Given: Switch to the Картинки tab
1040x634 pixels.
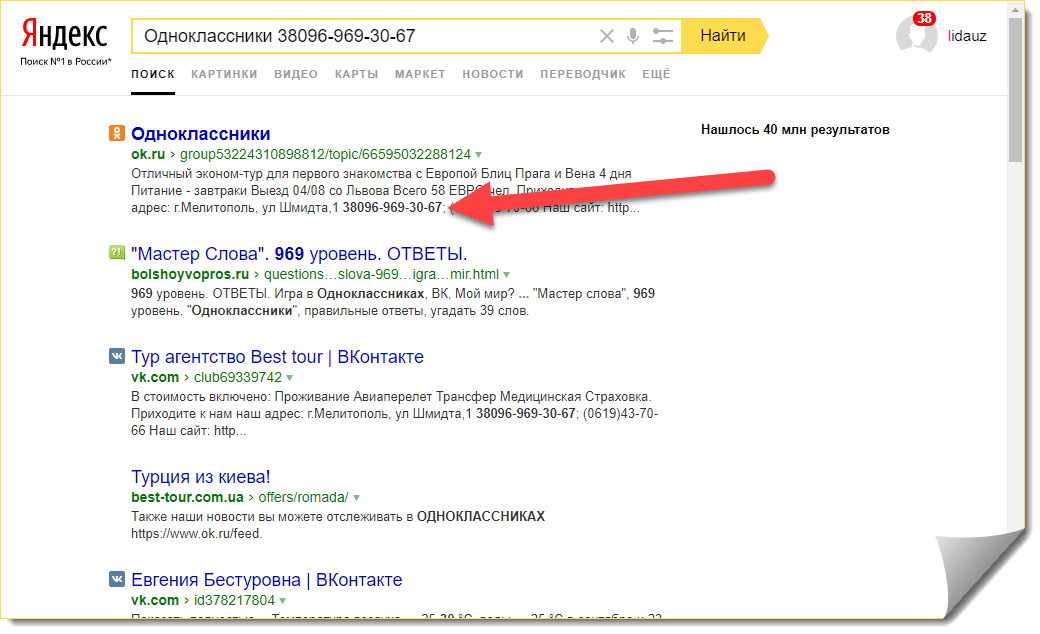Looking at the screenshot, I should click(x=224, y=74).
